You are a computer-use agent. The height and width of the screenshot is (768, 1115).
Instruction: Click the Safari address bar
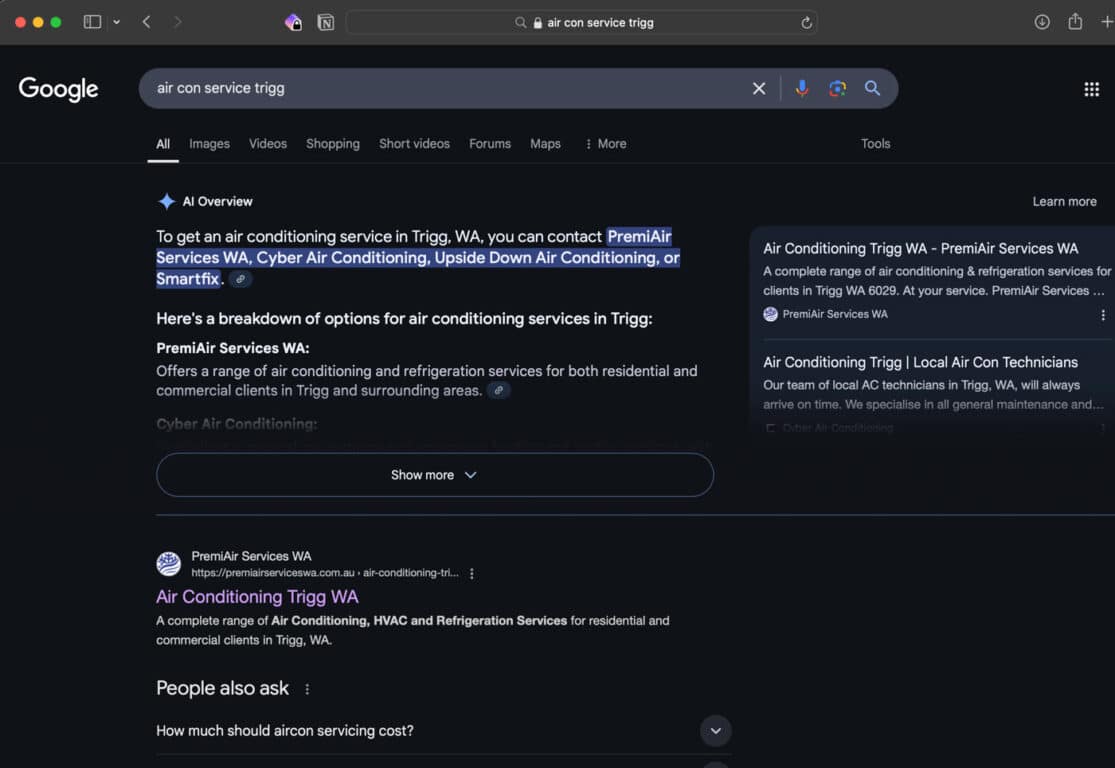pyautogui.click(x=581, y=23)
